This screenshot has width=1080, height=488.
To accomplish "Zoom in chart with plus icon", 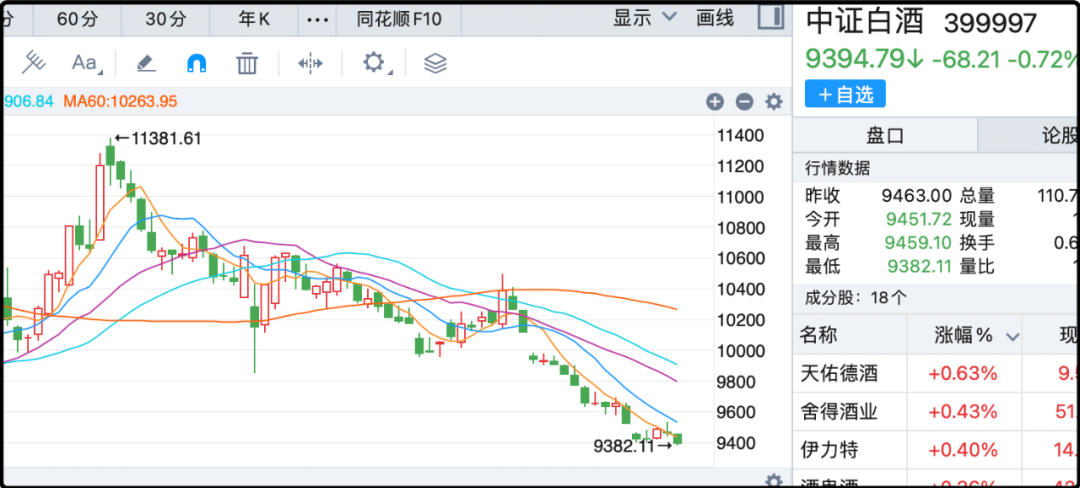I will 714,101.
